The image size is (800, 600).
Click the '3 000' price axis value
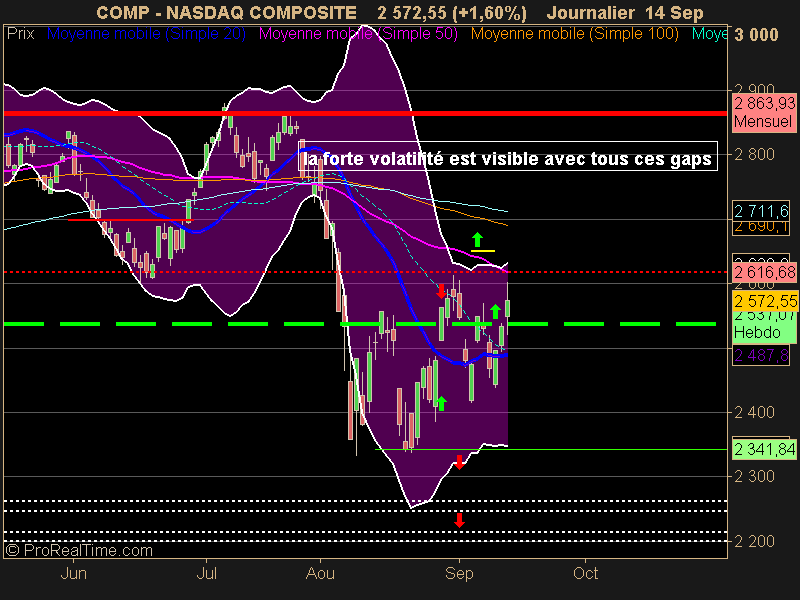pos(757,35)
